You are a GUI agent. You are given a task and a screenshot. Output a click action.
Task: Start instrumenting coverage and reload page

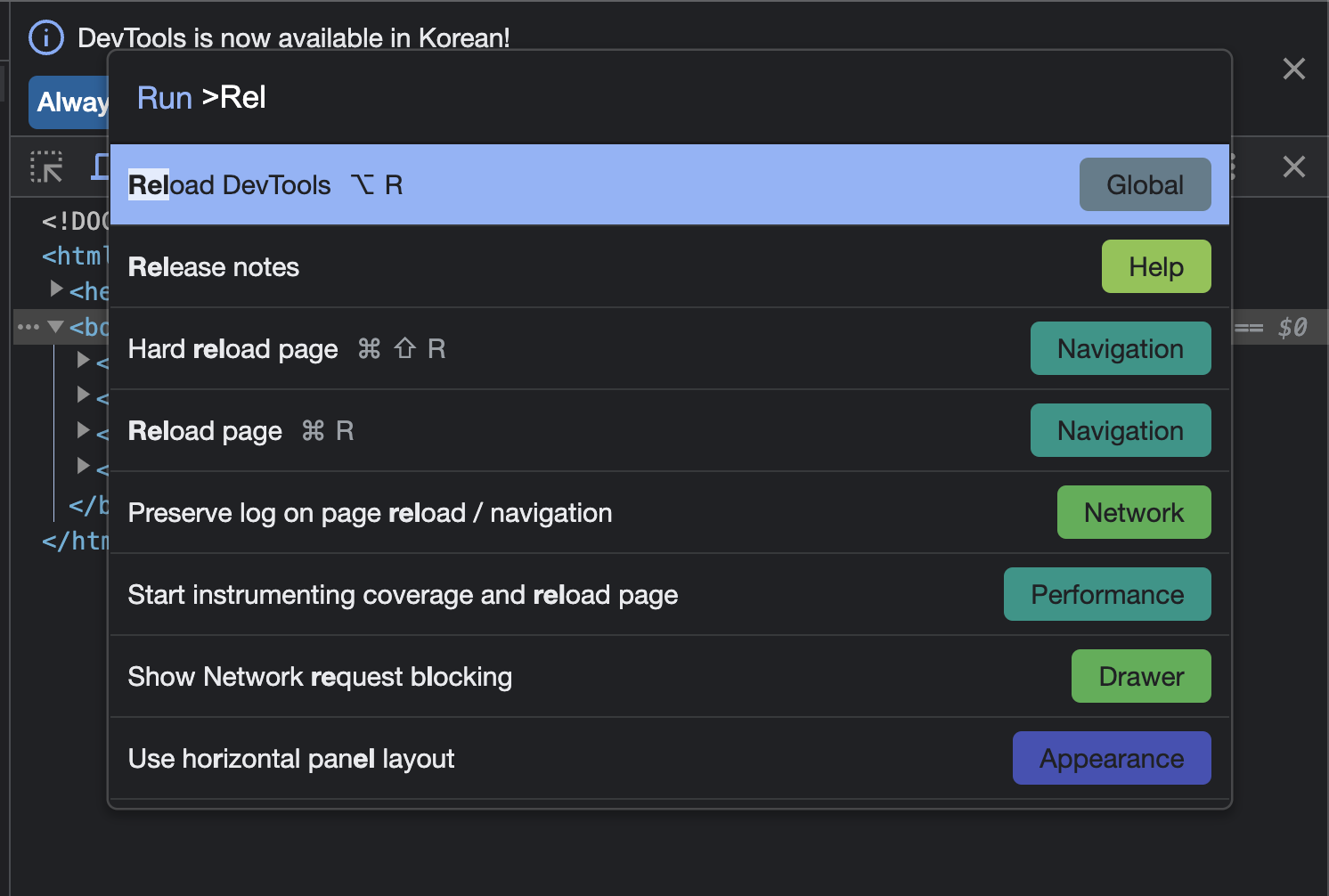coord(669,594)
